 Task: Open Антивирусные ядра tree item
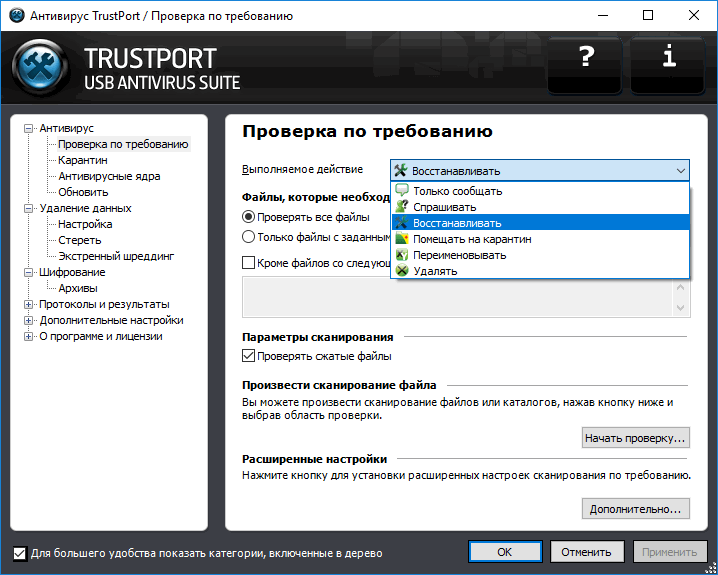pos(109,176)
